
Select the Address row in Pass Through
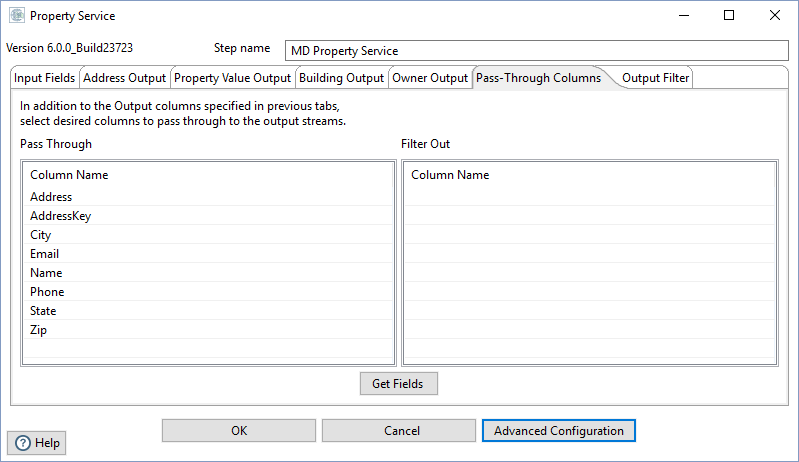pyautogui.click(x=51, y=197)
